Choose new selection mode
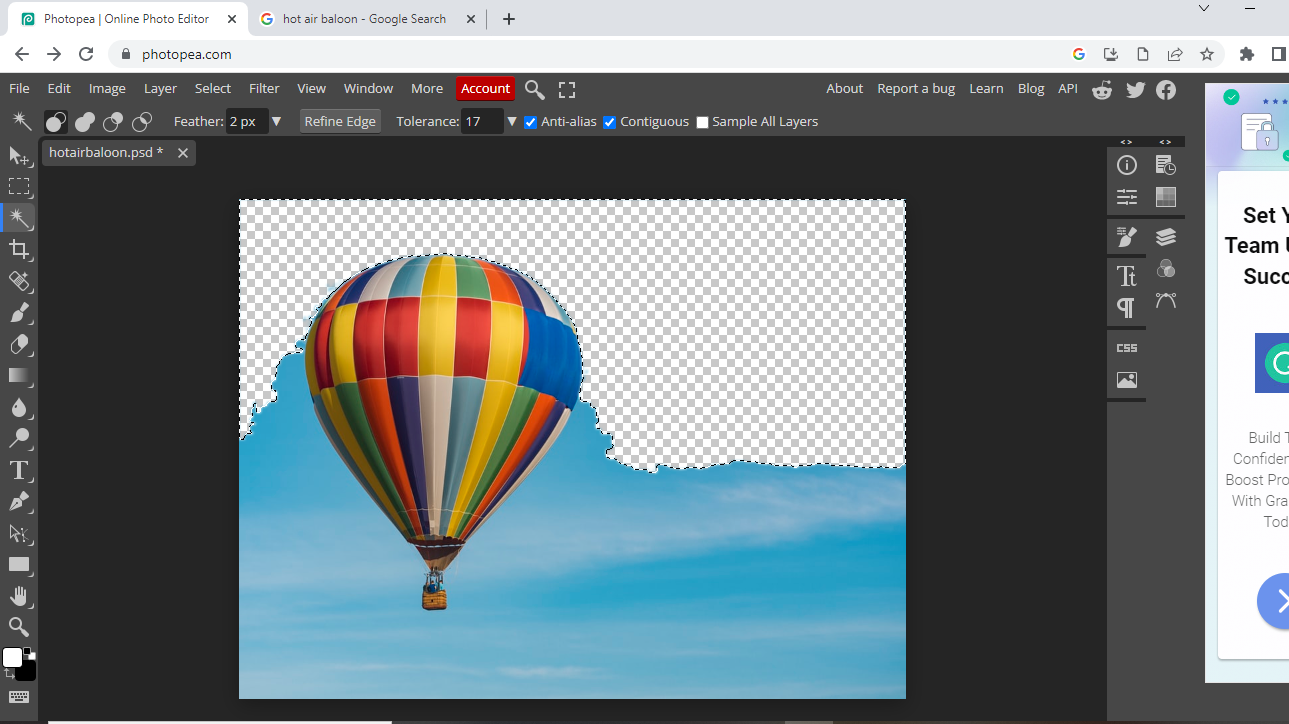 56,122
